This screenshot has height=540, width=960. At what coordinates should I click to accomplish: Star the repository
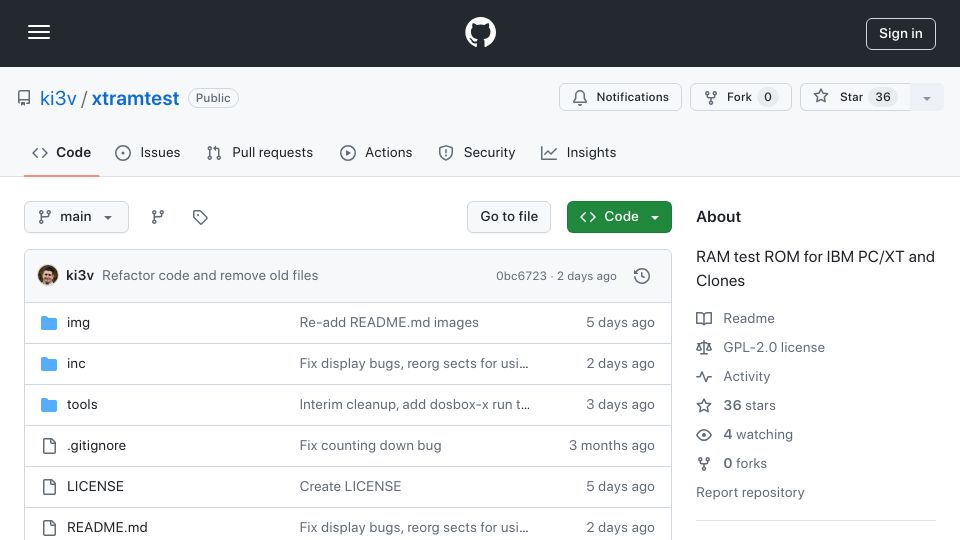click(855, 97)
